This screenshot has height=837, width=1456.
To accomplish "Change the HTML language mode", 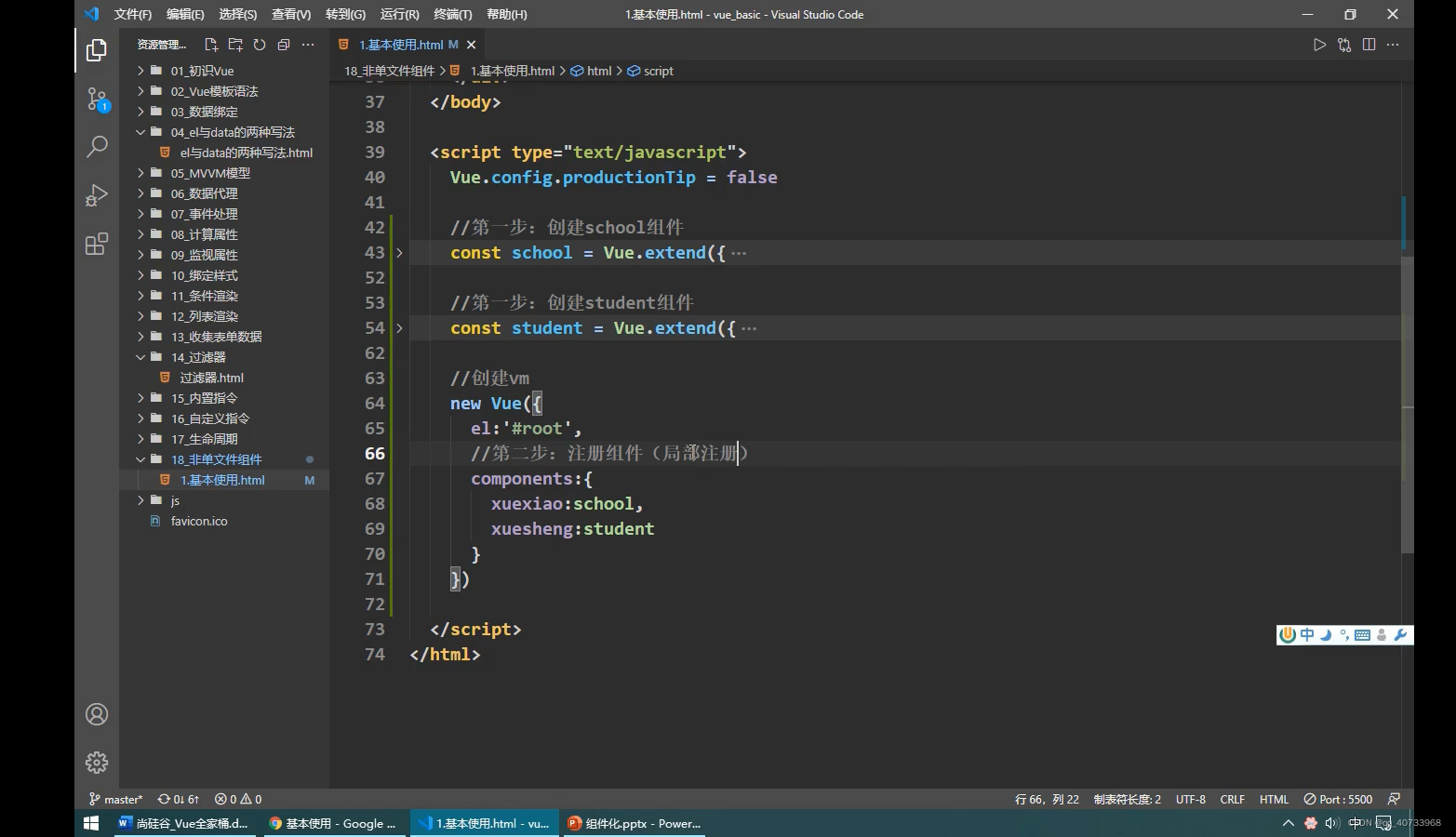I will pos(1274,799).
